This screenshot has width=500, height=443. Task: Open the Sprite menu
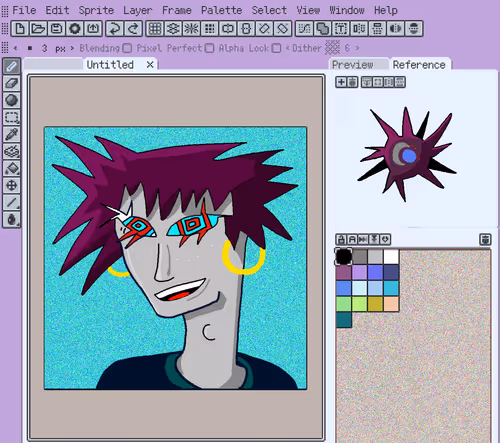tap(96, 10)
